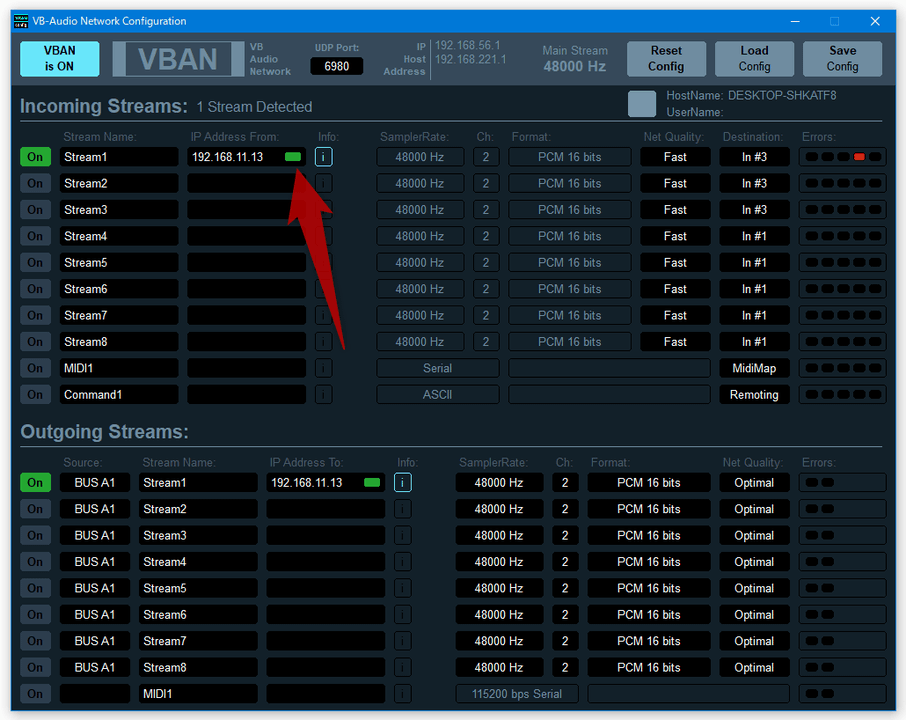Open info icon for outgoing Stream4
The height and width of the screenshot is (720, 906).
[x=402, y=562]
